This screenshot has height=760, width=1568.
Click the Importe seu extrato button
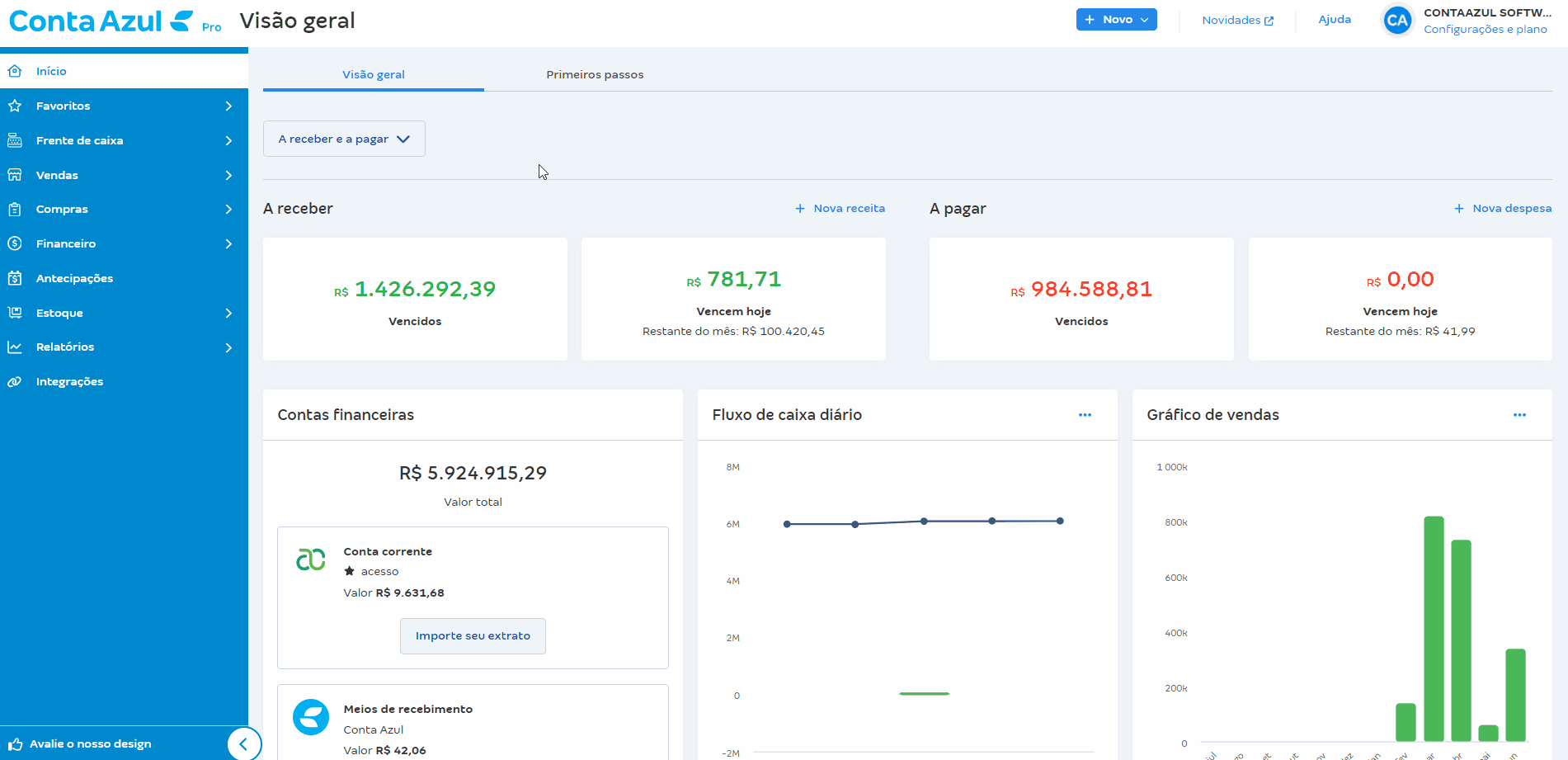tap(473, 636)
